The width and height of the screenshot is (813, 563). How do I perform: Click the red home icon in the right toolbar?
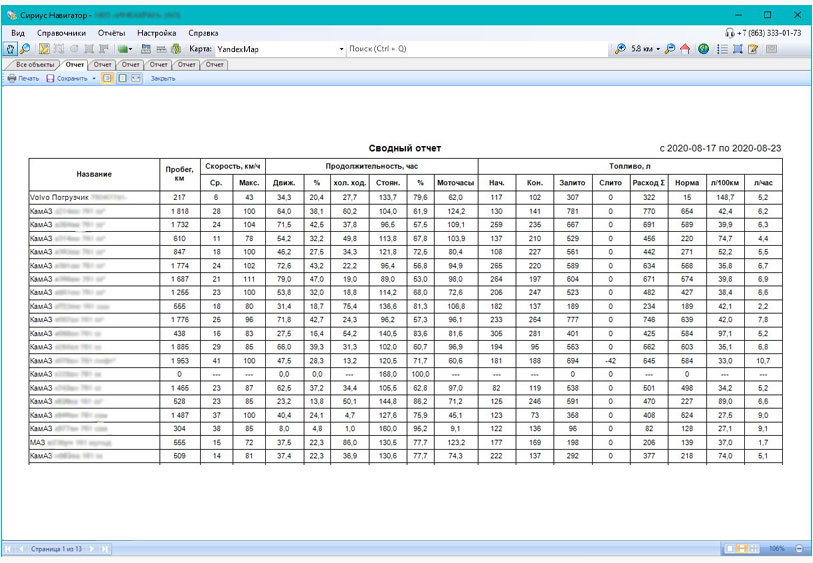point(685,48)
